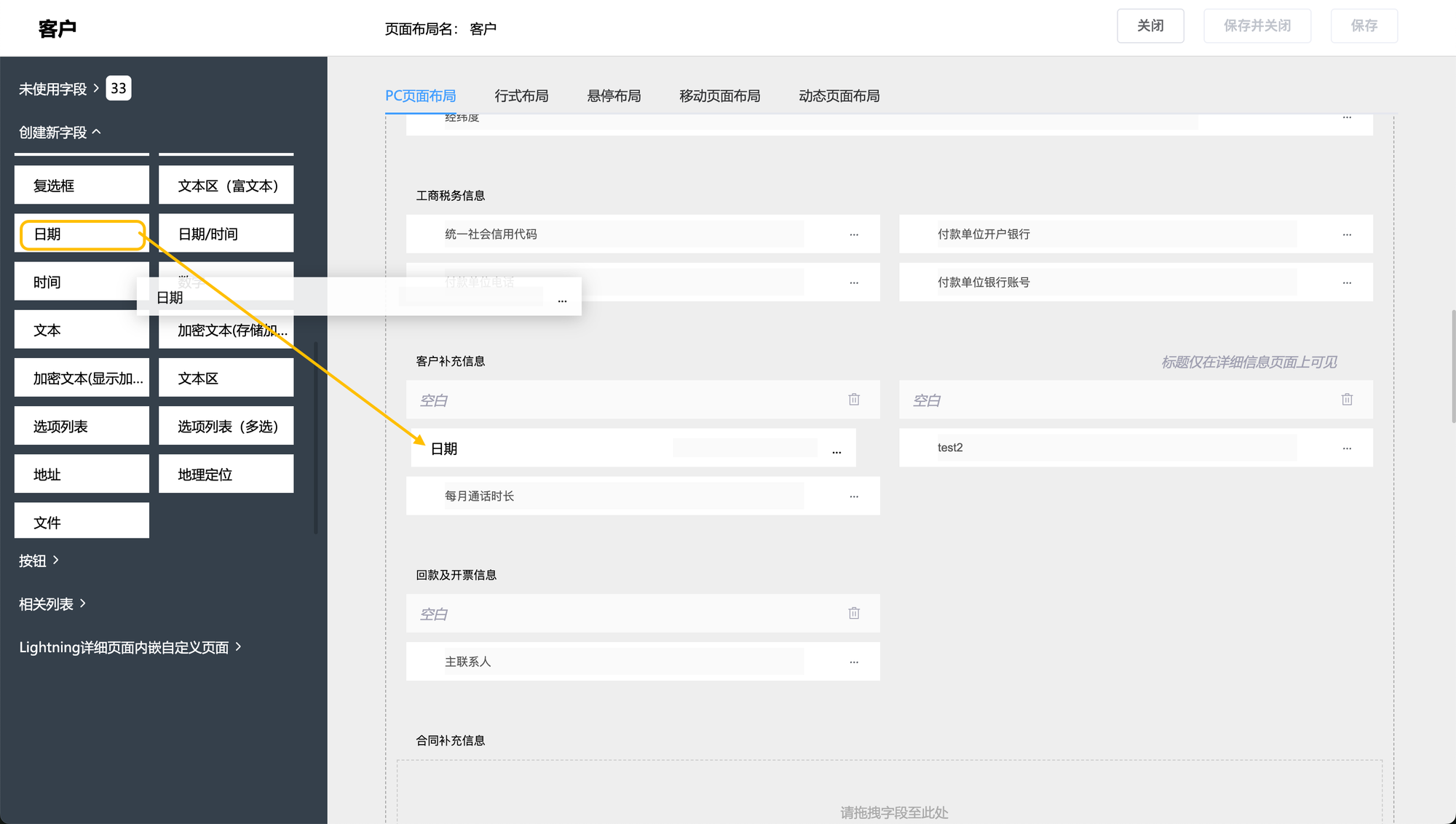Image resolution: width=1456 pixels, height=824 pixels.
Task: Open more options for 统一社会信用代码 field
Action: pos(854,234)
